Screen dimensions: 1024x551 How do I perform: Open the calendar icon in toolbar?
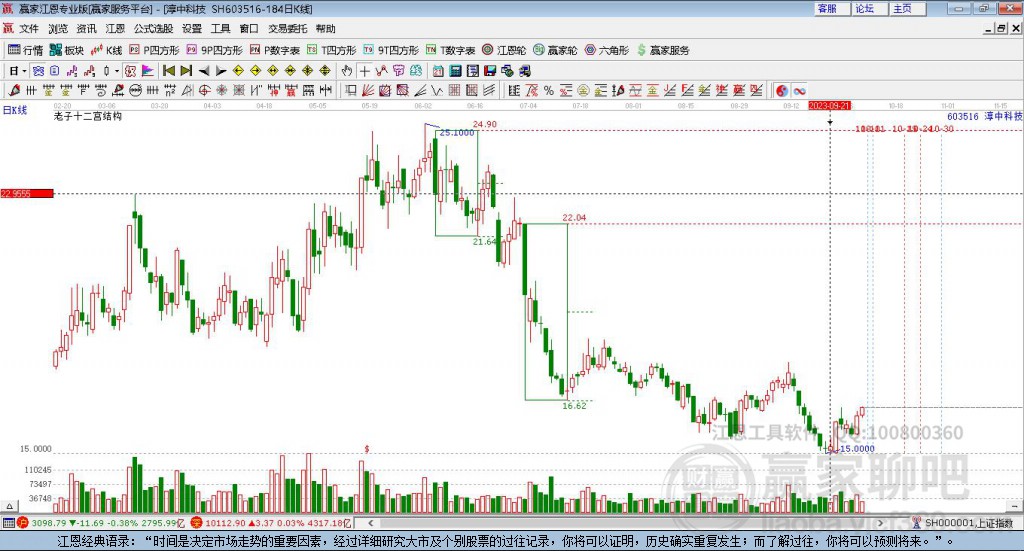438,71
